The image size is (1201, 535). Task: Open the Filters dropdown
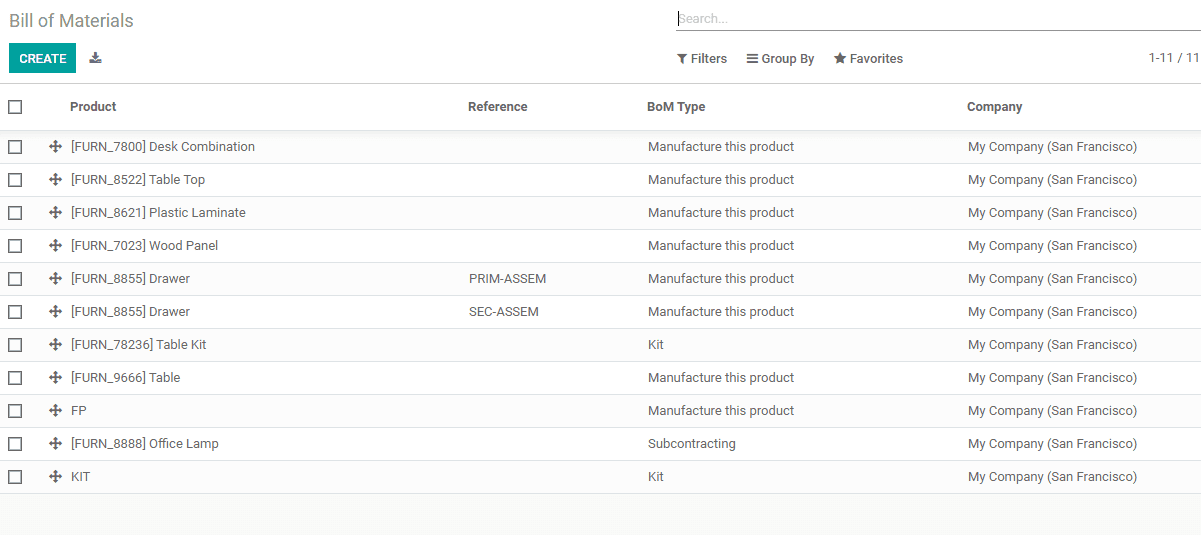coord(702,59)
